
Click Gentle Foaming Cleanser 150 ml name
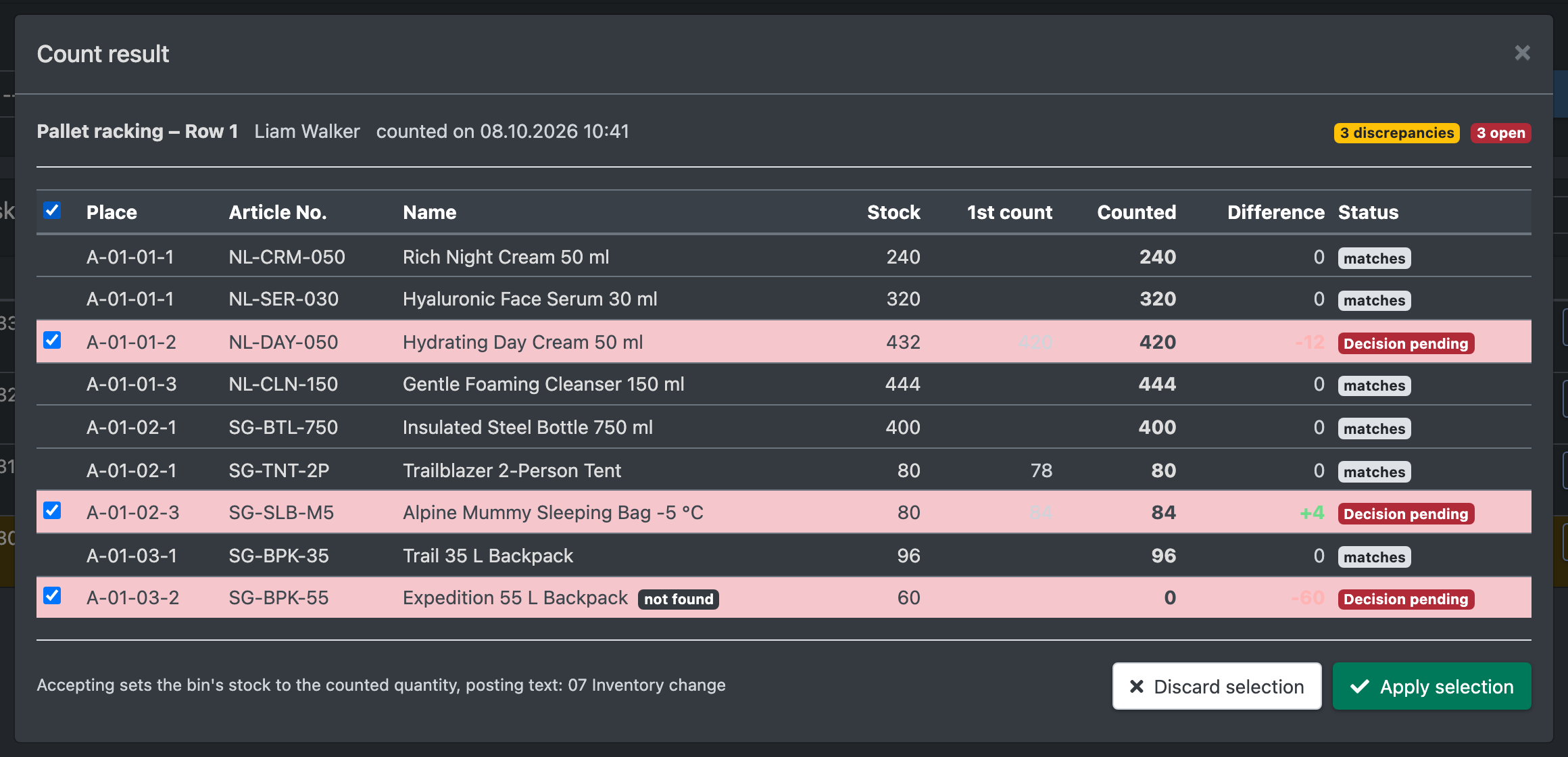click(543, 384)
